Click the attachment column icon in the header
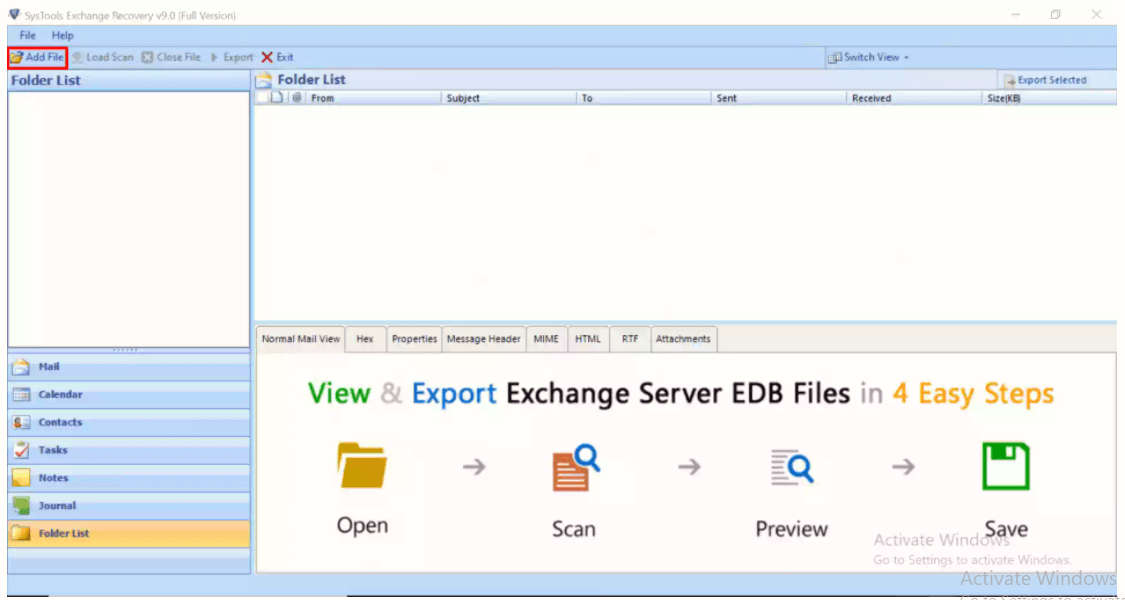This screenshot has width=1125, height=600. [297, 98]
